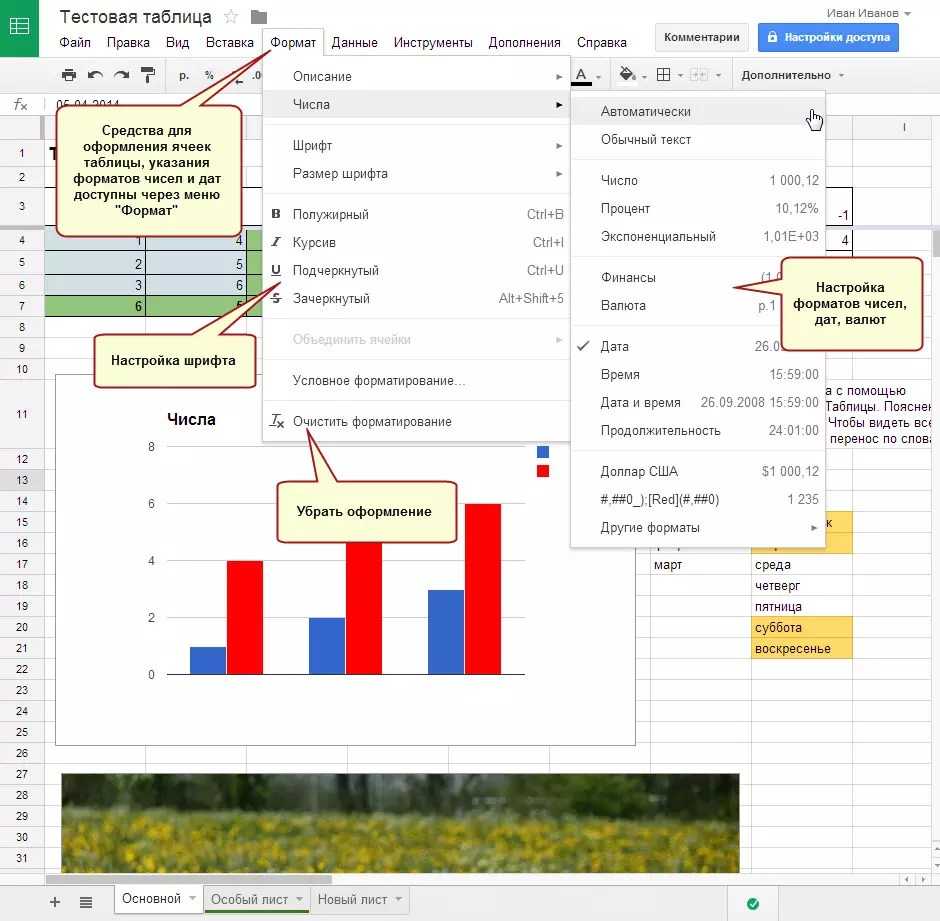The height and width of the screenshot is (921, 940).
Task: Pick the Процент number format
Action: click(x=625, y=208)
